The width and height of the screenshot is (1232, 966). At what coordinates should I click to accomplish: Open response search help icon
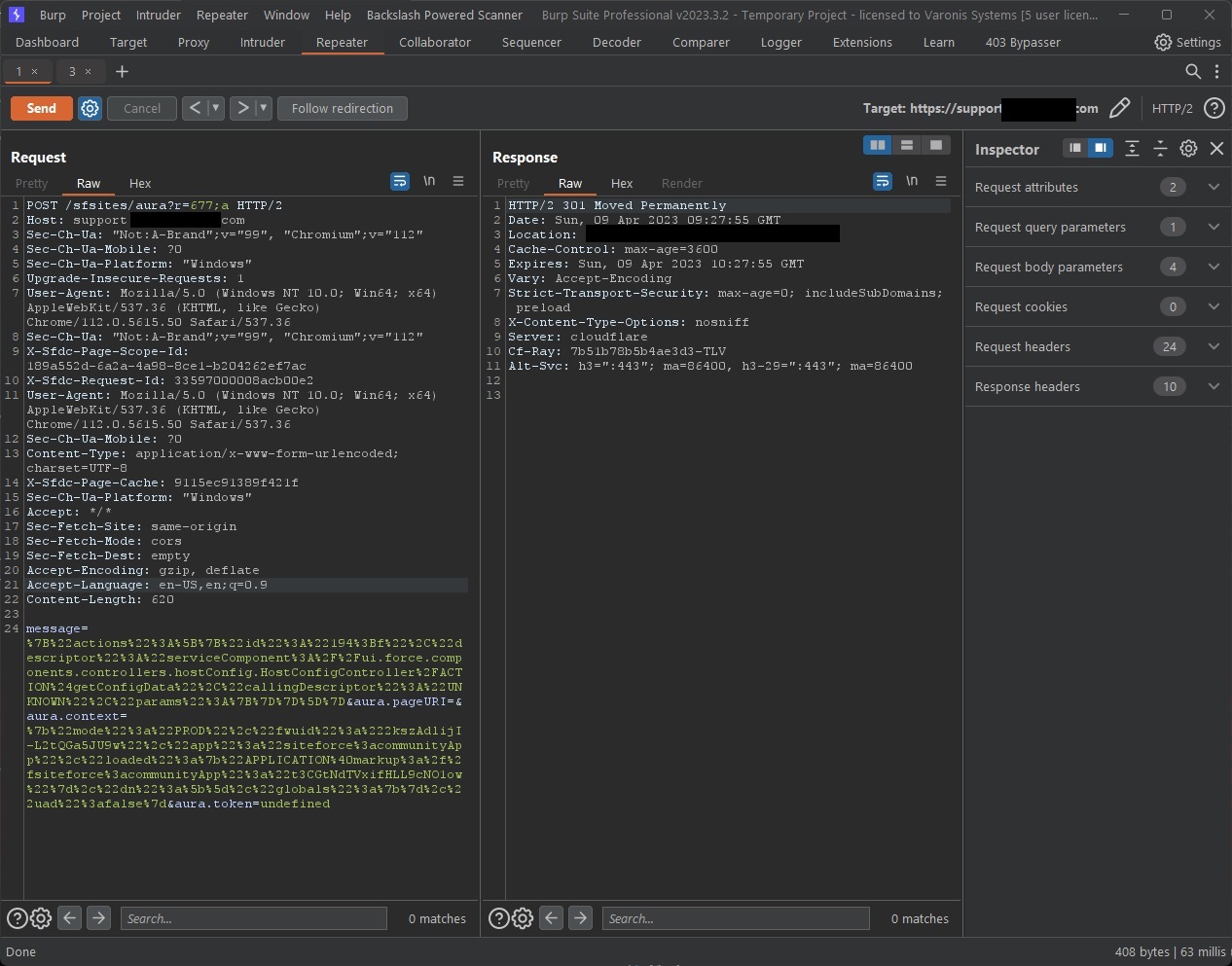click(x=498, y=917)
